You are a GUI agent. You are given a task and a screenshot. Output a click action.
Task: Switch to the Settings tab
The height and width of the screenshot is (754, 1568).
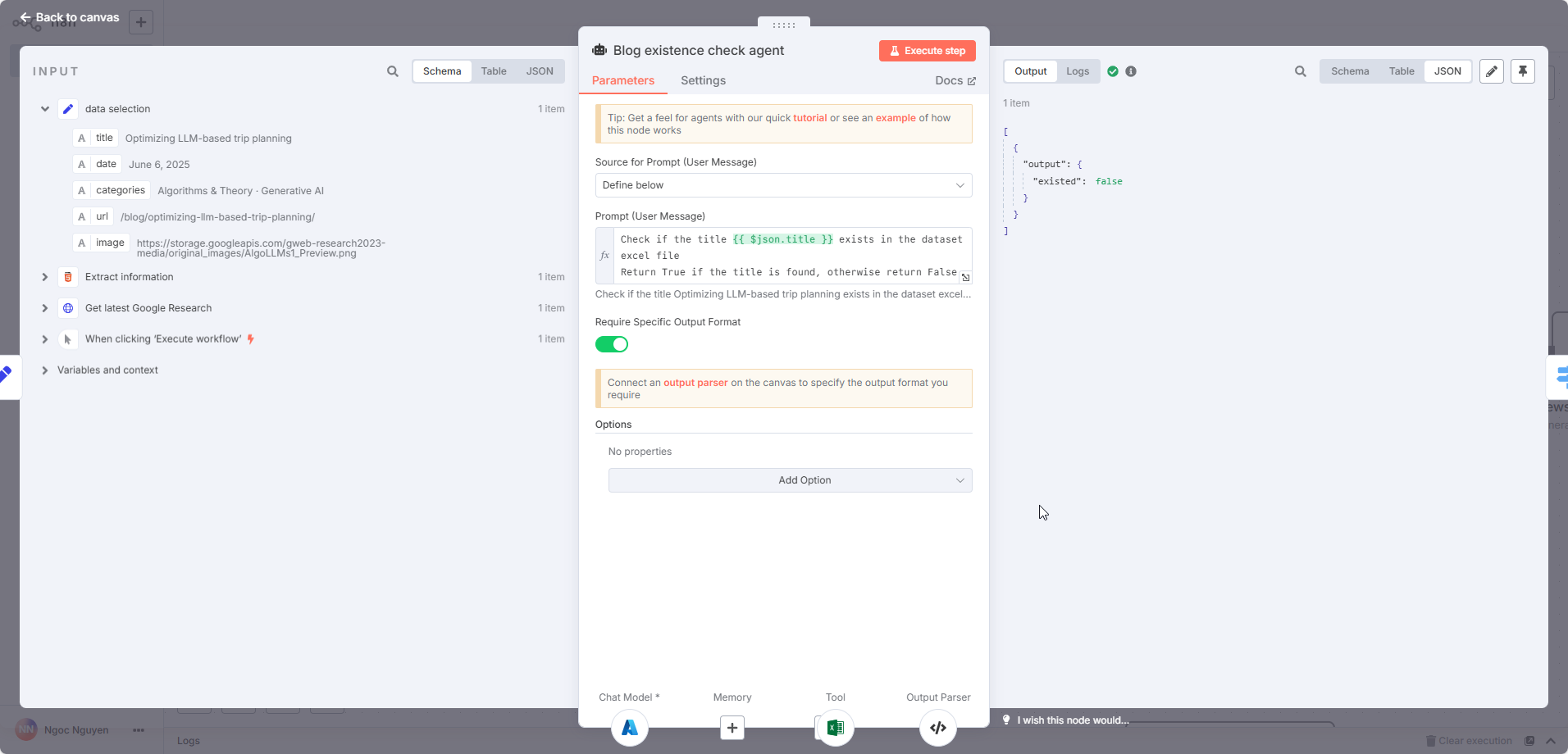pos(702,80)
